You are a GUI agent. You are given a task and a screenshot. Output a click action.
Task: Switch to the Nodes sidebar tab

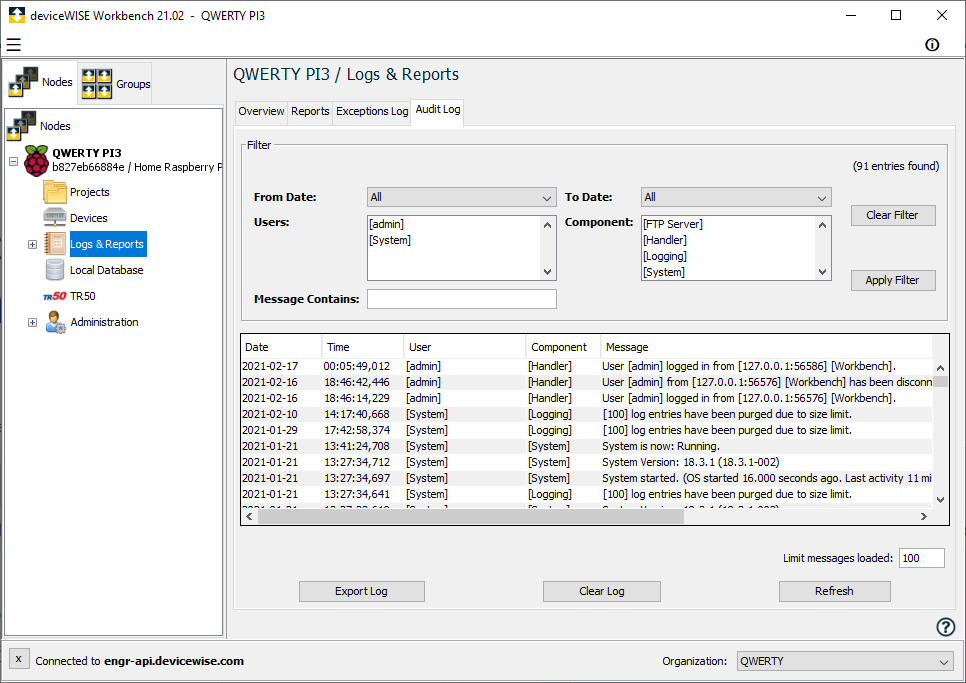41,82
